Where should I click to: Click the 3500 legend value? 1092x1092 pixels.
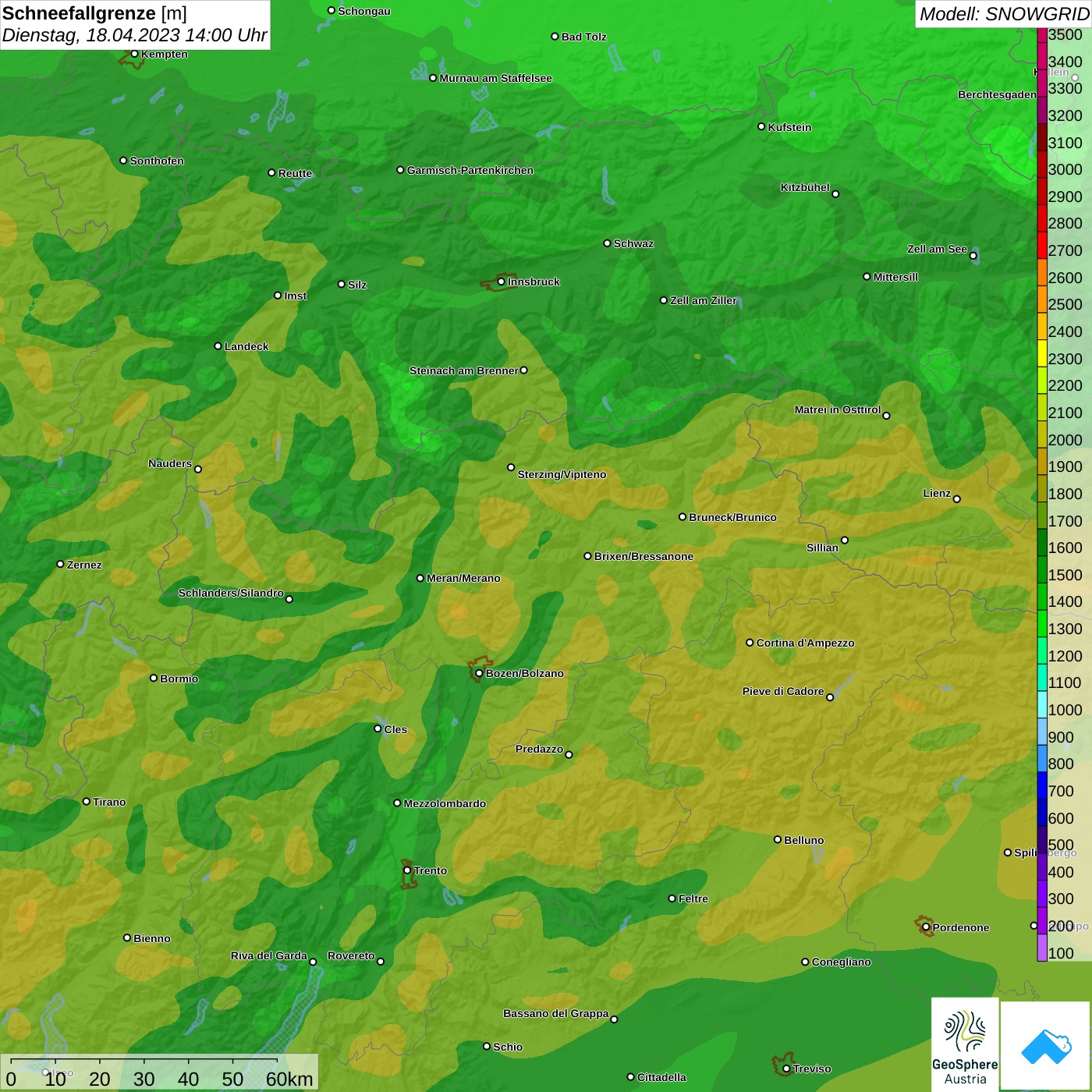[1065, 34]
